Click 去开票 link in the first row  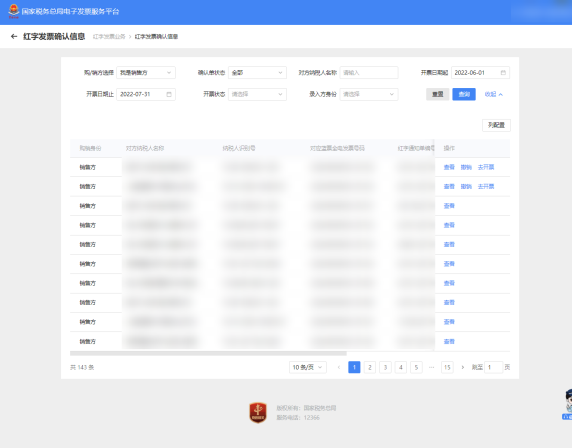click(486, 167)
